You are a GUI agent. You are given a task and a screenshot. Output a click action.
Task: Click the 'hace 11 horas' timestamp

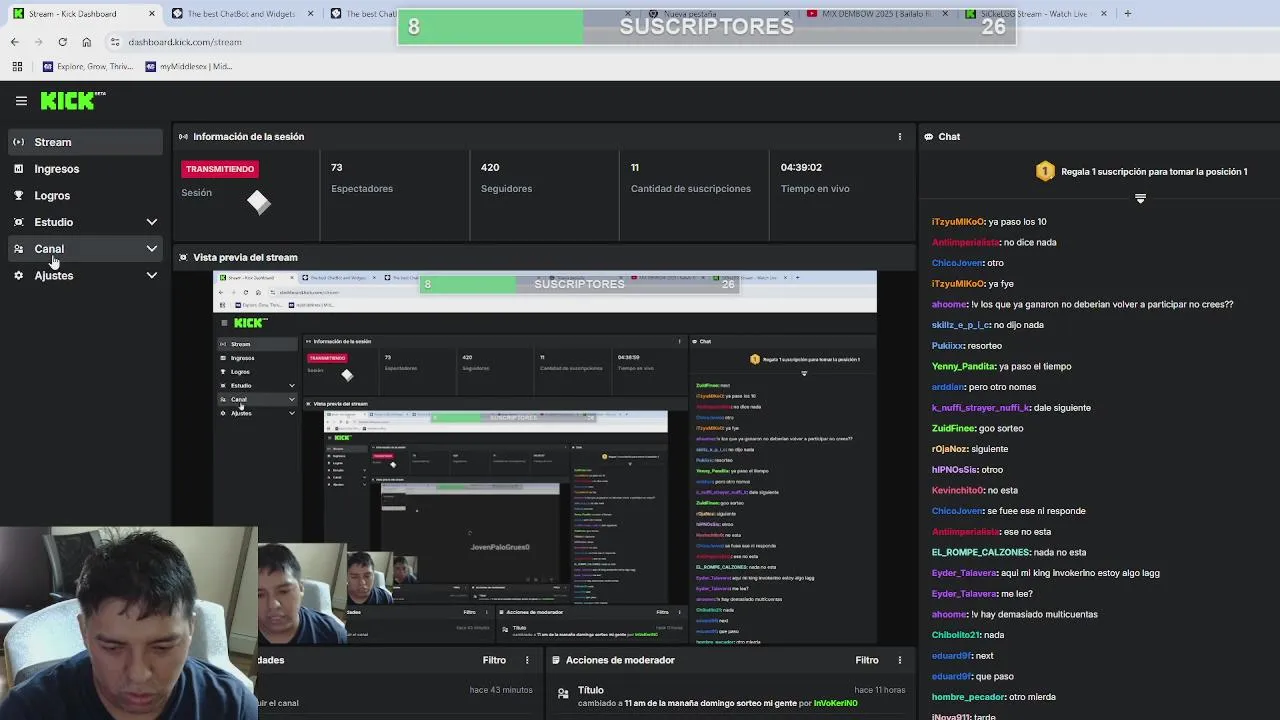click(x=879, y=690)
